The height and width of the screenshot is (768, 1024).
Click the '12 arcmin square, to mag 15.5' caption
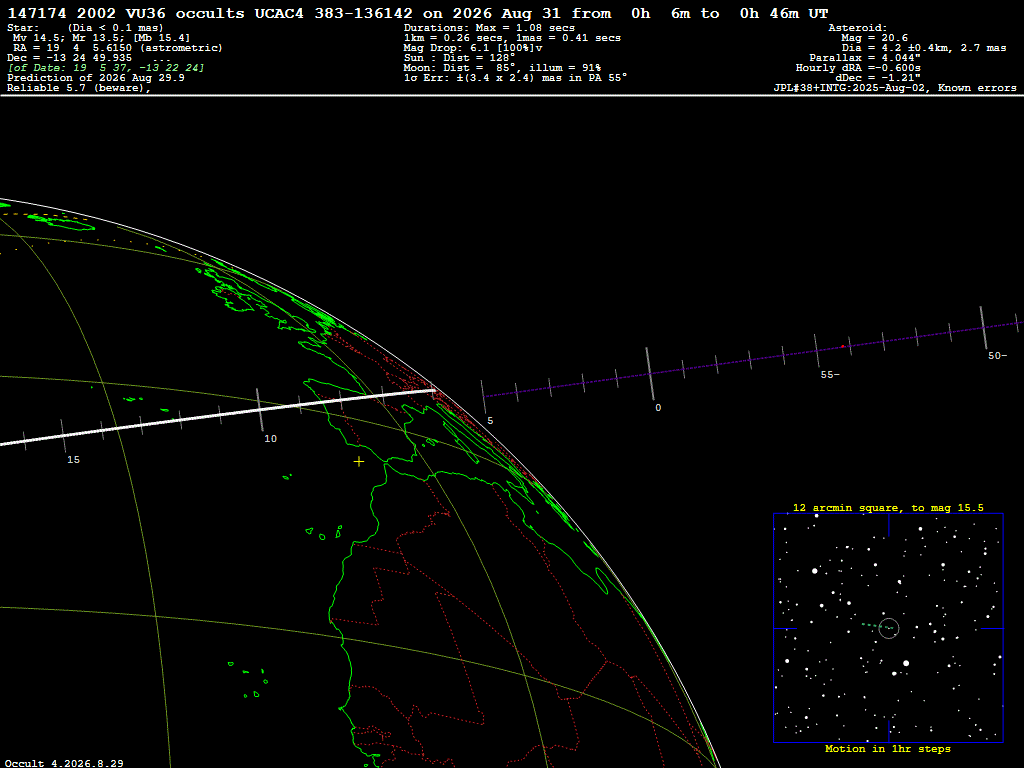pyautogui.click(x=888, y=507)
